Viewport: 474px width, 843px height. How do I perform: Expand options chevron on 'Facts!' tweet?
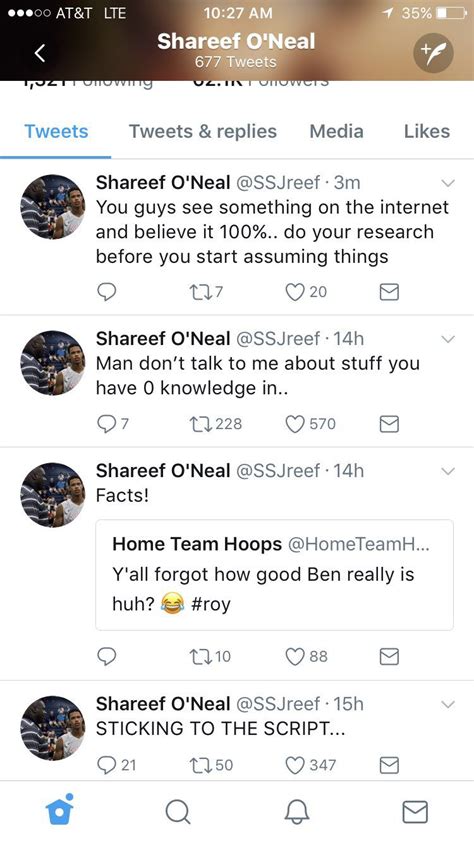click(x=448, y=471)
